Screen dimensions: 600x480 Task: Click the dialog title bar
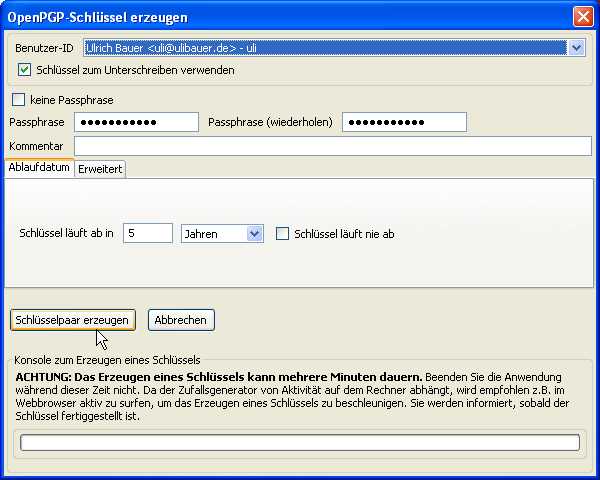[287, 17]
